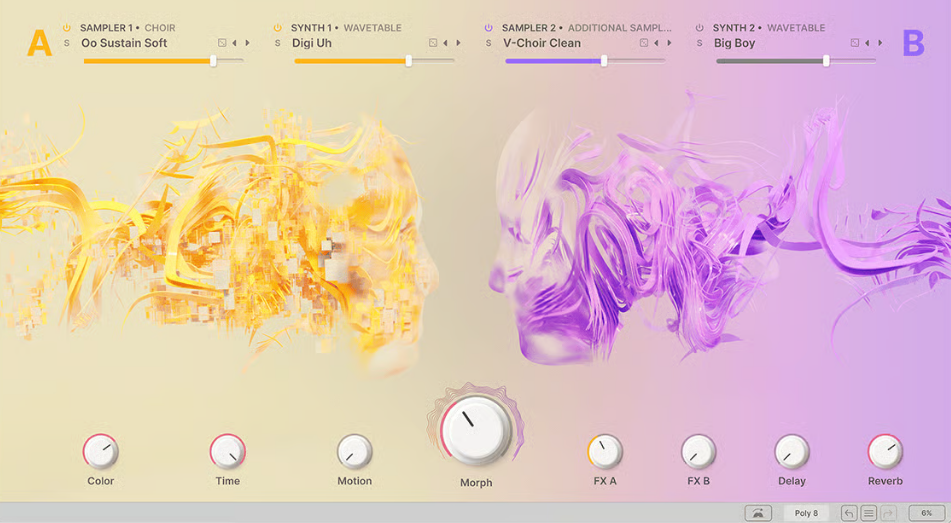Select next preset arrow for Oo Sustain Soft
The image size is (951, 523).
click(x=247, y=43)
